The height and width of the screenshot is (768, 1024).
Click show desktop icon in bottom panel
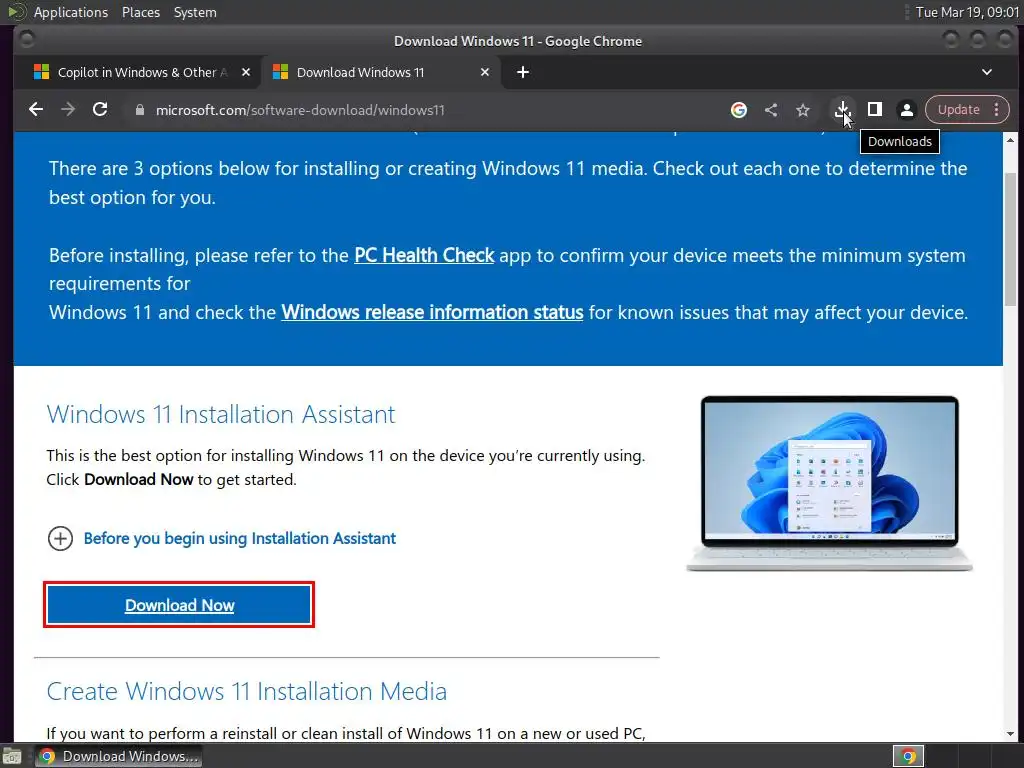[x=12, y=756]
